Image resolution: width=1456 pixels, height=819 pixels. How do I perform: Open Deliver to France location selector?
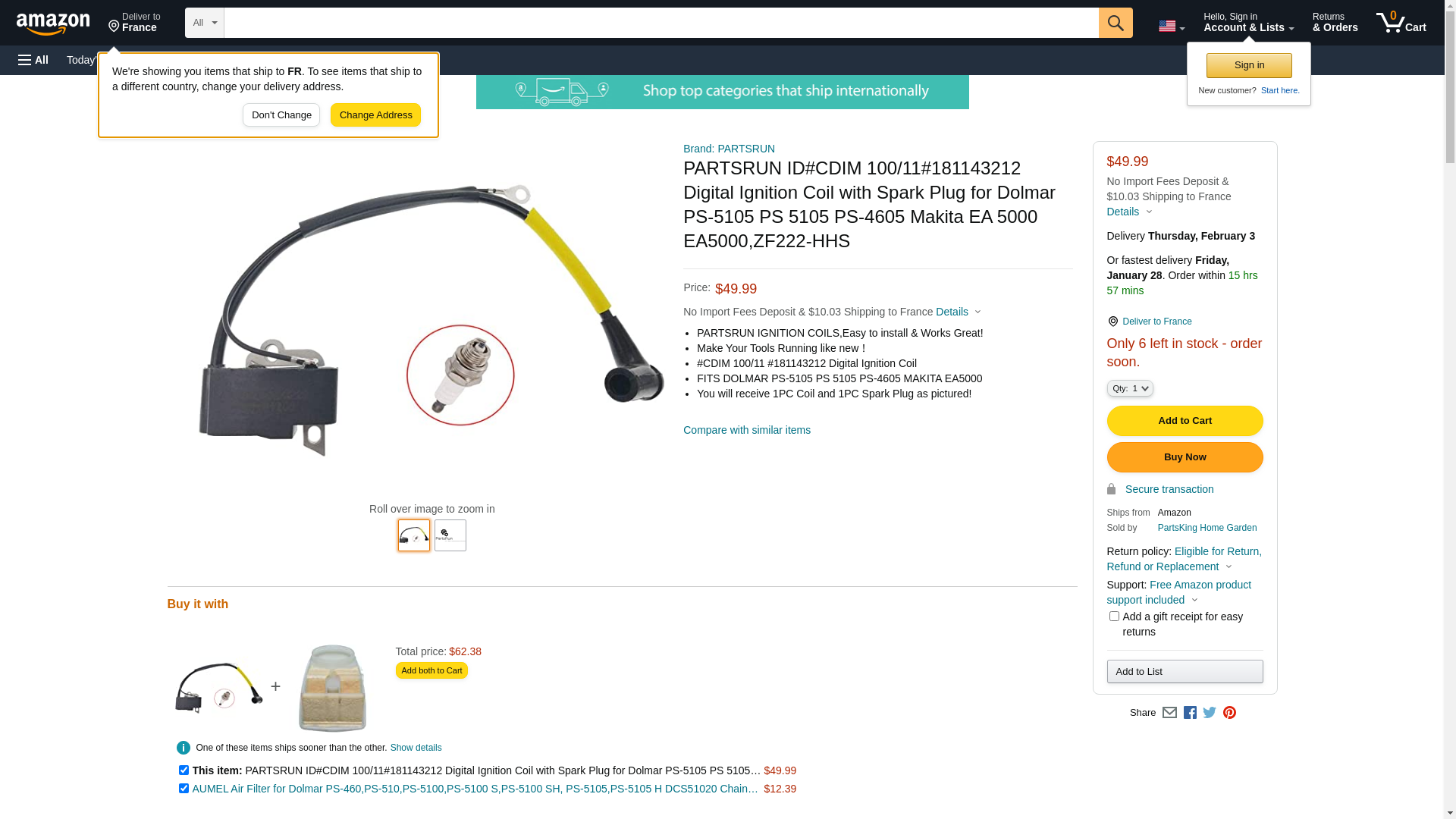[x=134, y=23]
